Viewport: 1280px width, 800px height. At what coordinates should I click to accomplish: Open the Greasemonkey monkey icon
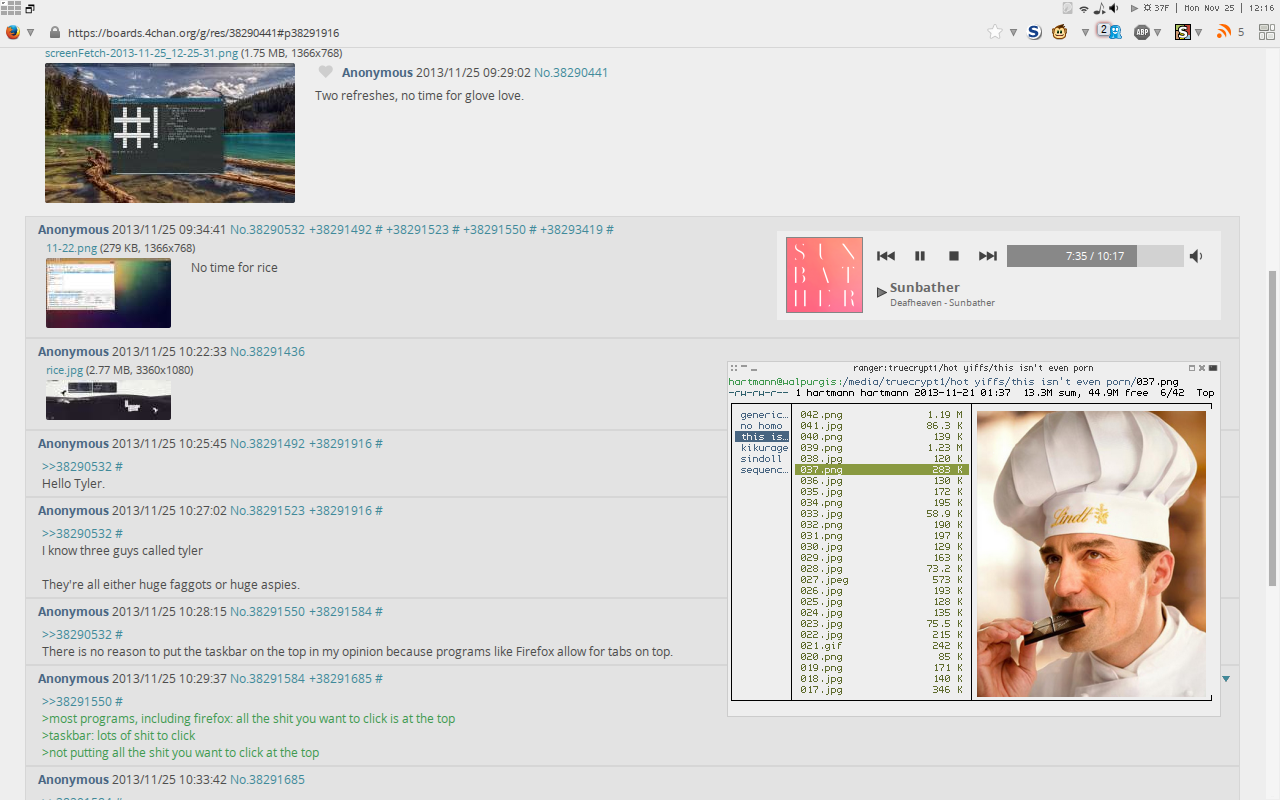coord(1059,32)
